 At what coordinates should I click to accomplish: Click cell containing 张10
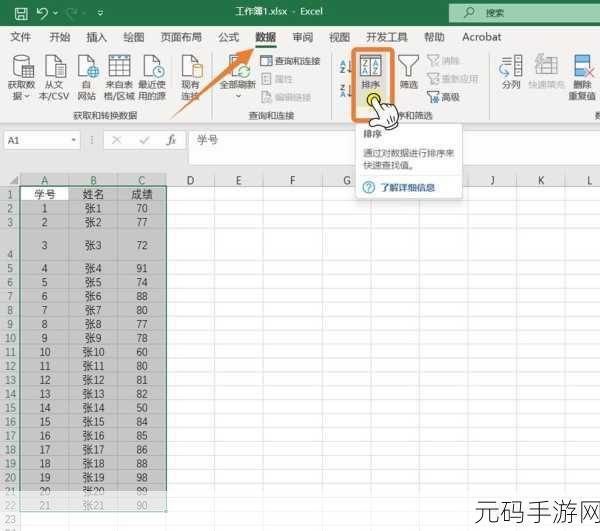pyautogui.click(x=93, y=352)
